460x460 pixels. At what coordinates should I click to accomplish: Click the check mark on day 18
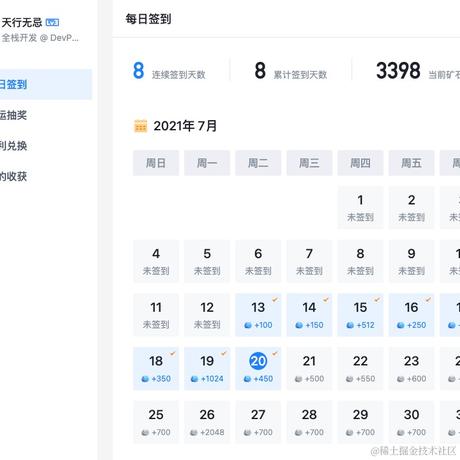click(x=173, y=353)
